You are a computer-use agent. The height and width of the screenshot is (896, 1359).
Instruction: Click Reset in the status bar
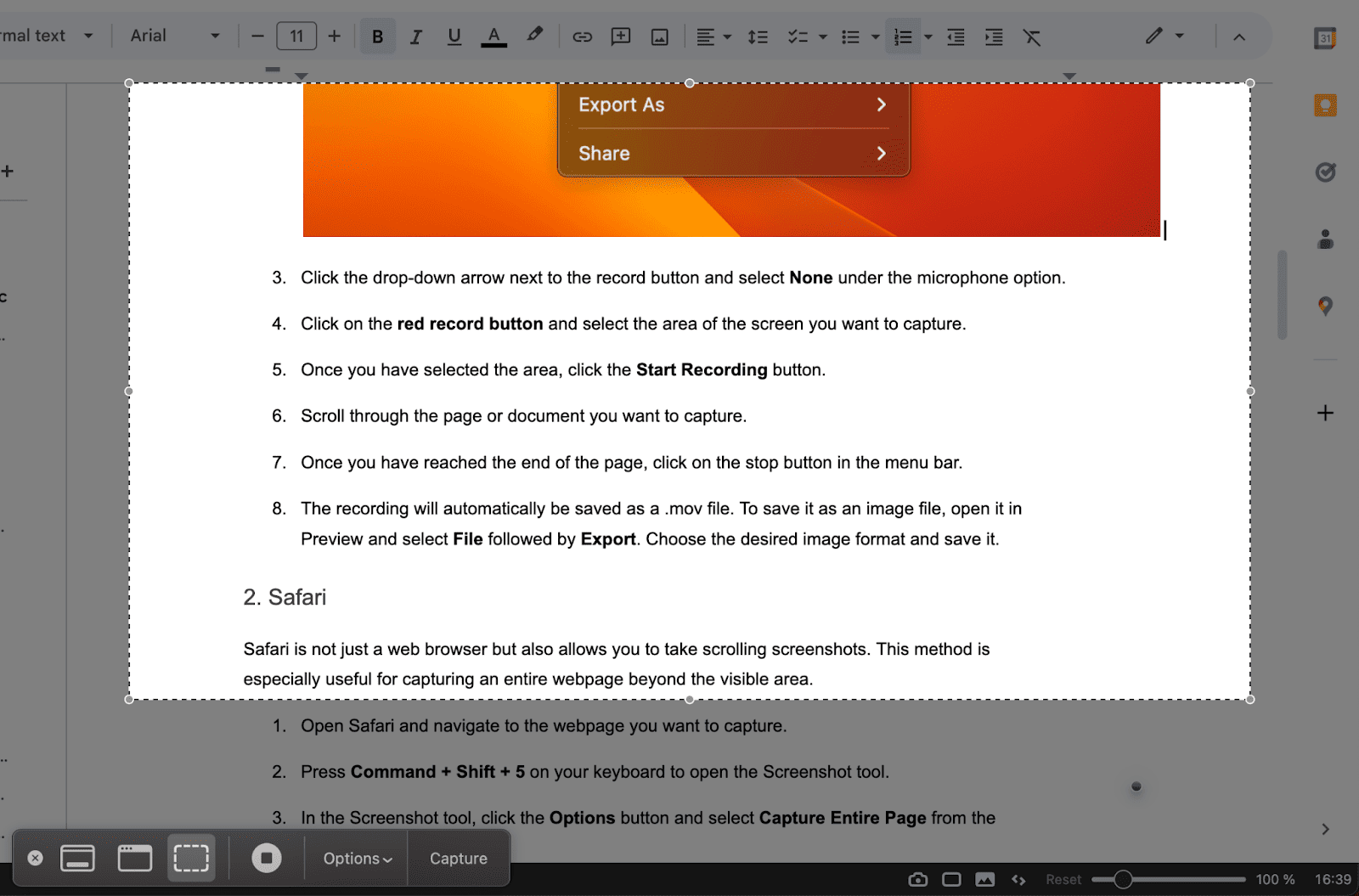1063,879
